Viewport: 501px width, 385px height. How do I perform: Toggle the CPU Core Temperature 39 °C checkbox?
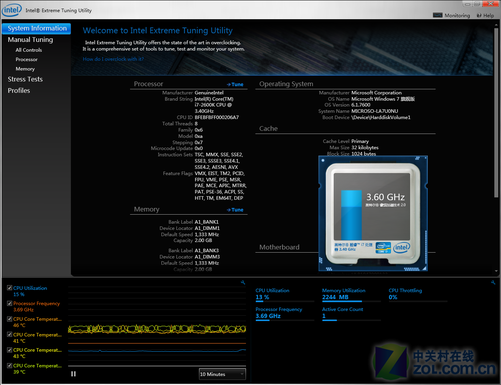click(x=10, y=366)
